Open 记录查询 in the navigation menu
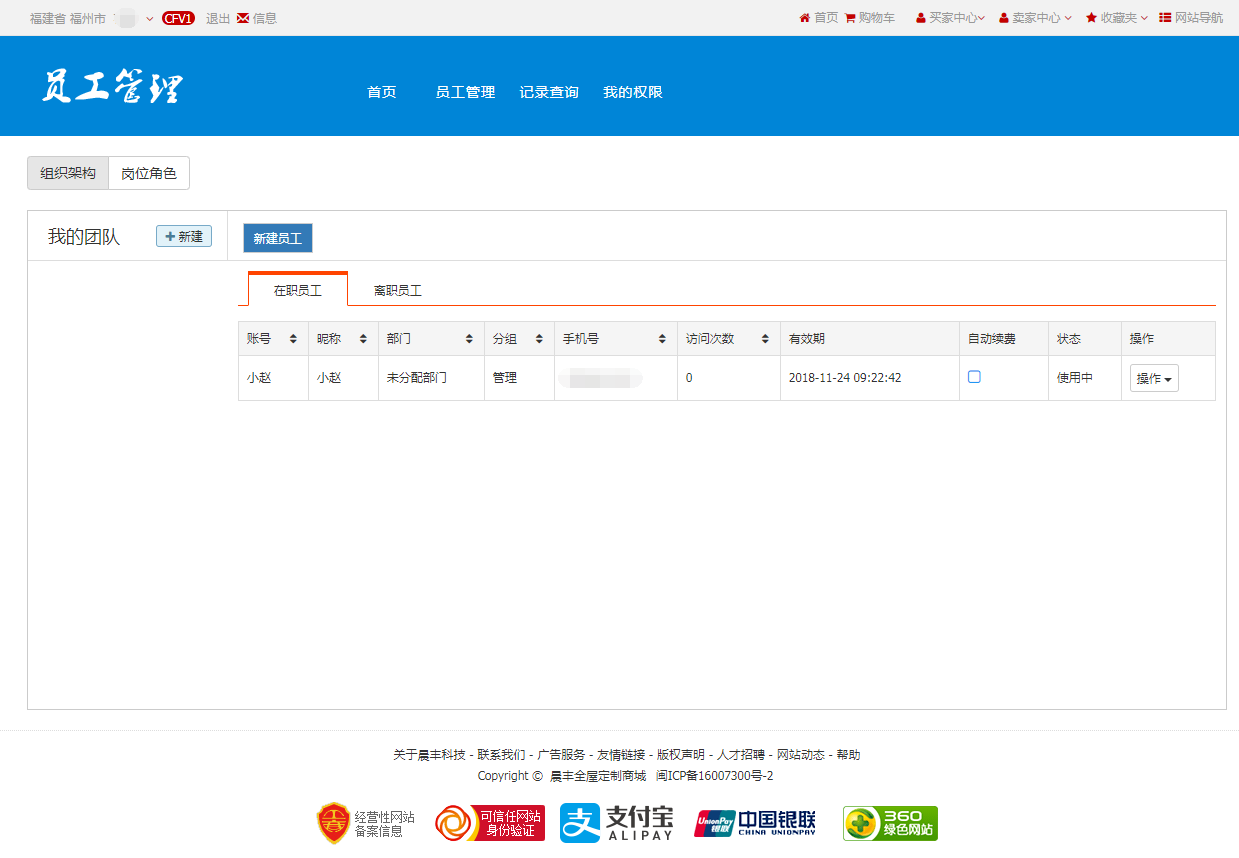This screenshot has height=858, width=1239. point(549,92)
